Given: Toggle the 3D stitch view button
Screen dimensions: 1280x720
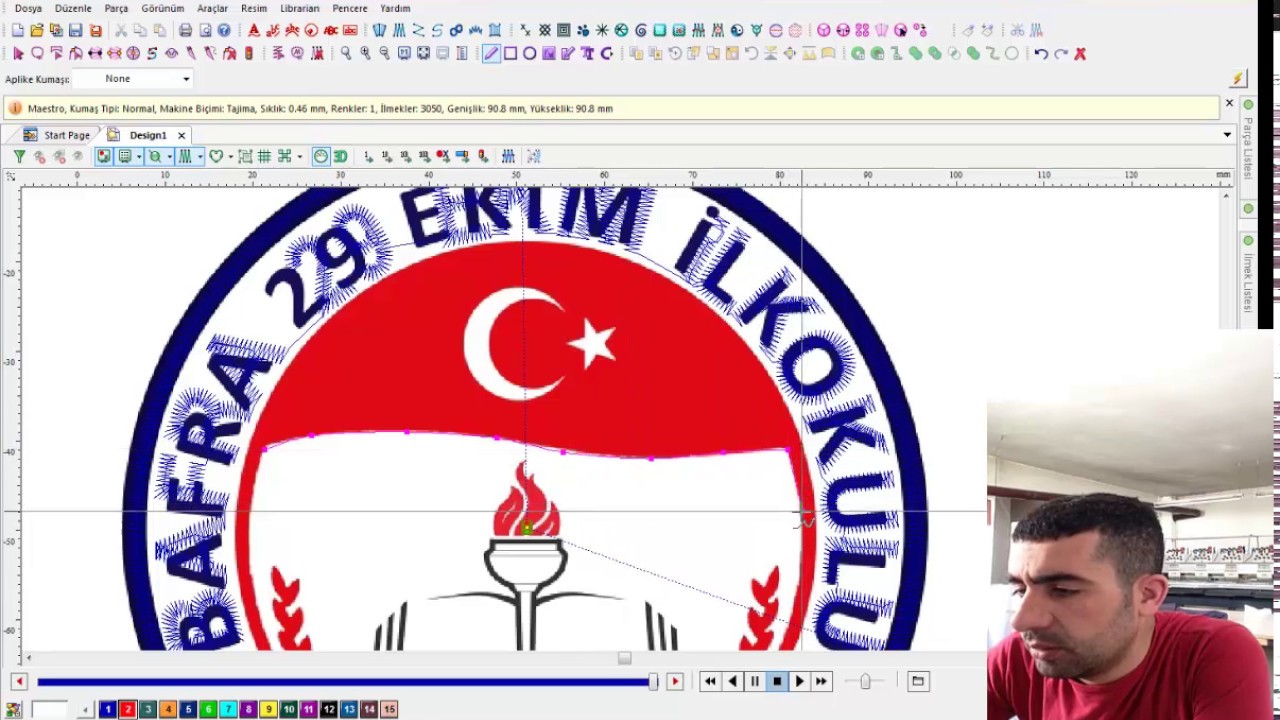Looking at the screenshot, I should point(340,156).
